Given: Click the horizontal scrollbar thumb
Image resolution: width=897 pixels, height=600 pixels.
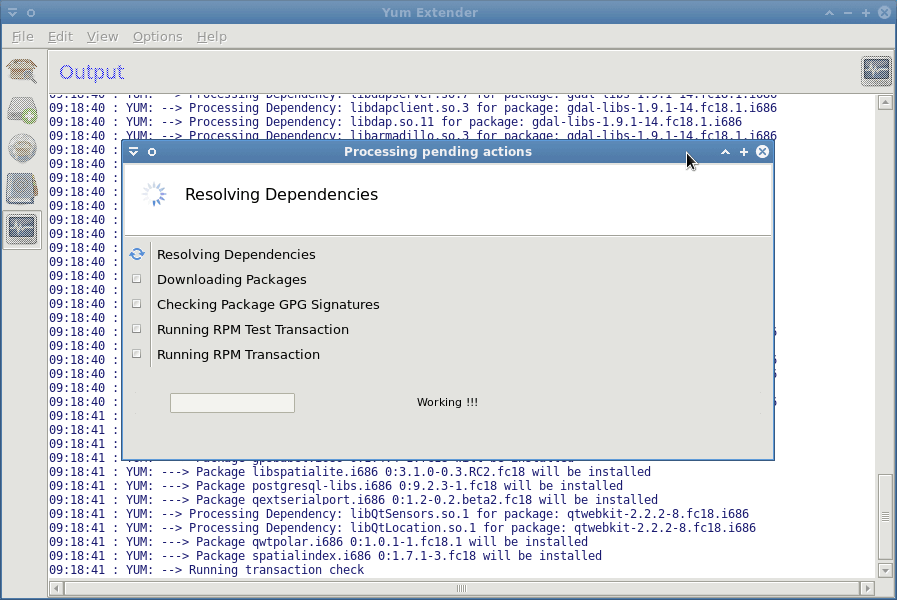Looking at the screenshot, I should click(x=462, y=588).
